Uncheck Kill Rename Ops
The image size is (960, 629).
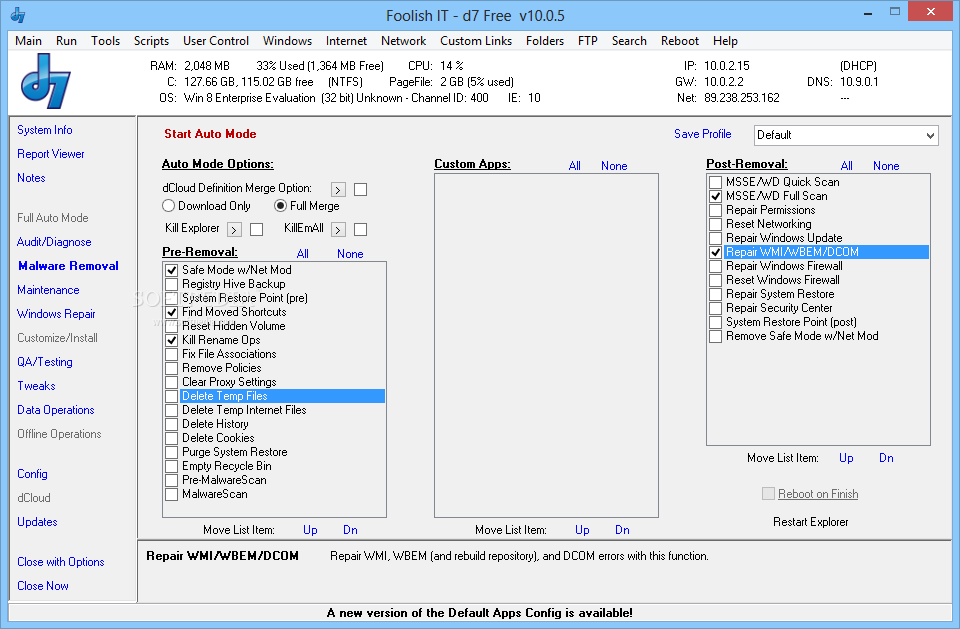tap(171, 340)
